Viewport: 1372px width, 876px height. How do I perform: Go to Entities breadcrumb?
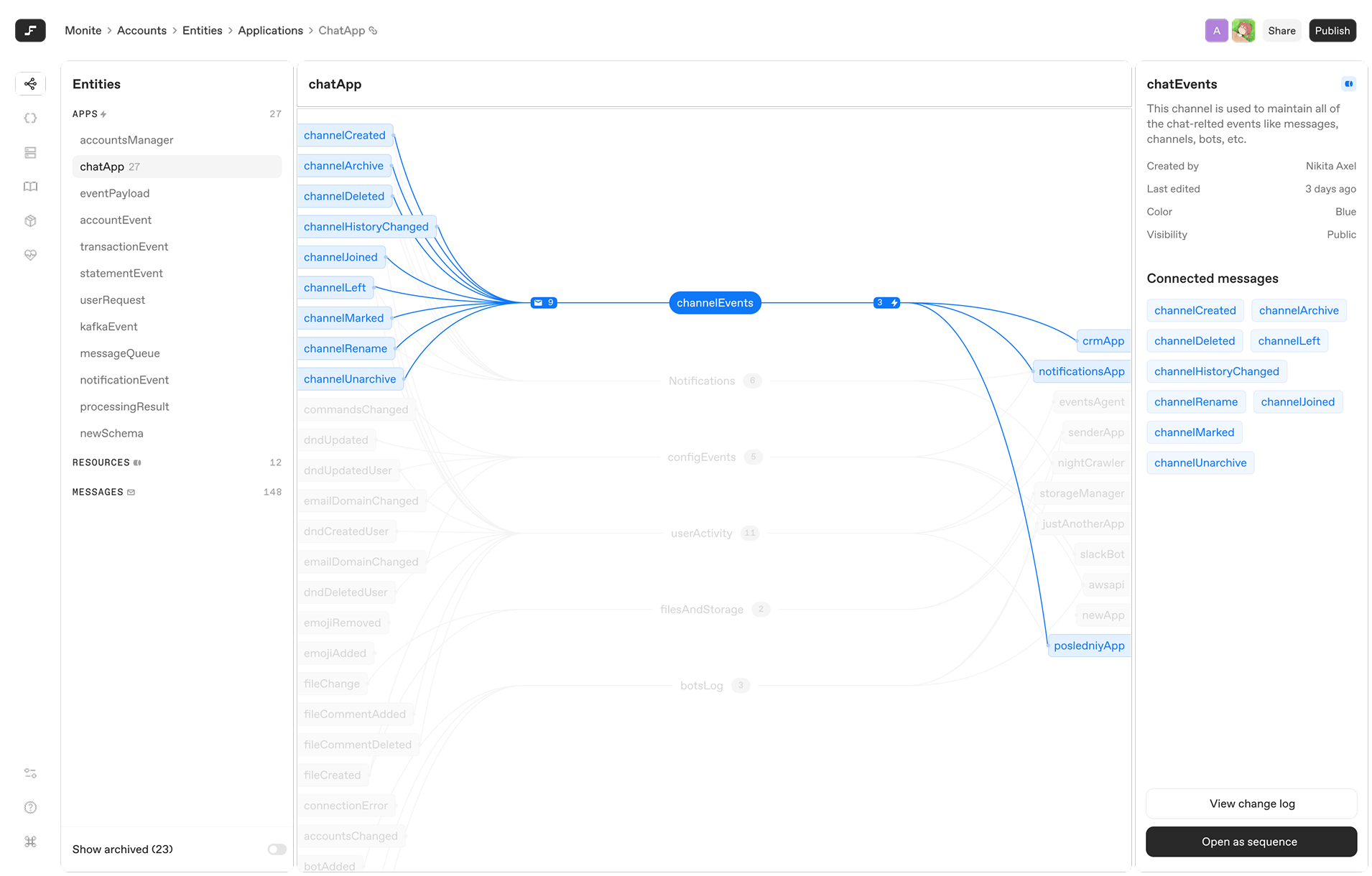[203, 31]
